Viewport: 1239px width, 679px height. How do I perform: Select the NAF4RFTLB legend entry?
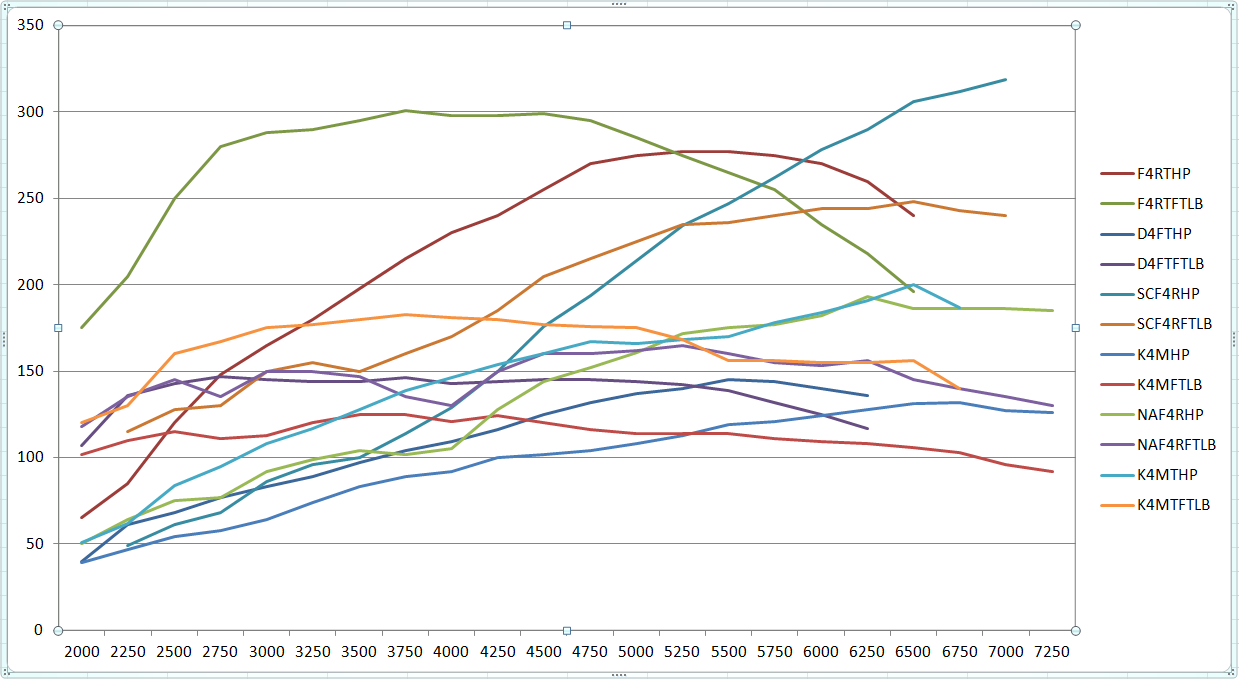[1157, 444]
